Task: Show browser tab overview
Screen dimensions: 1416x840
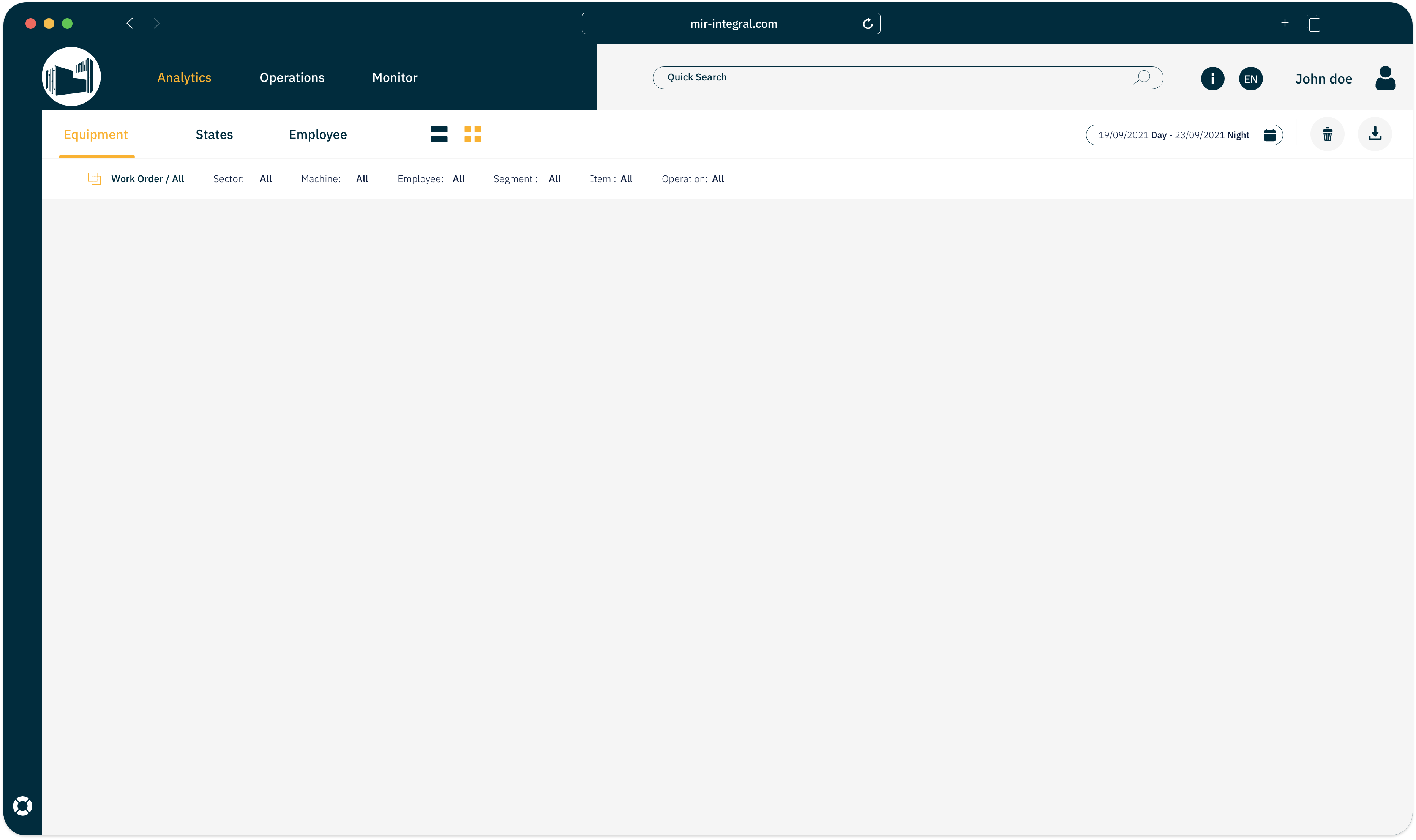Action: coord(1313,23)
